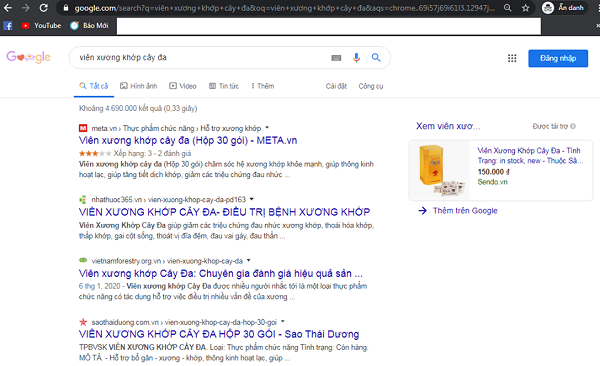Expand dropdown arrow next to nhathuoc365.vn URL
Screen dimensions: 600x366
(251, 199)
